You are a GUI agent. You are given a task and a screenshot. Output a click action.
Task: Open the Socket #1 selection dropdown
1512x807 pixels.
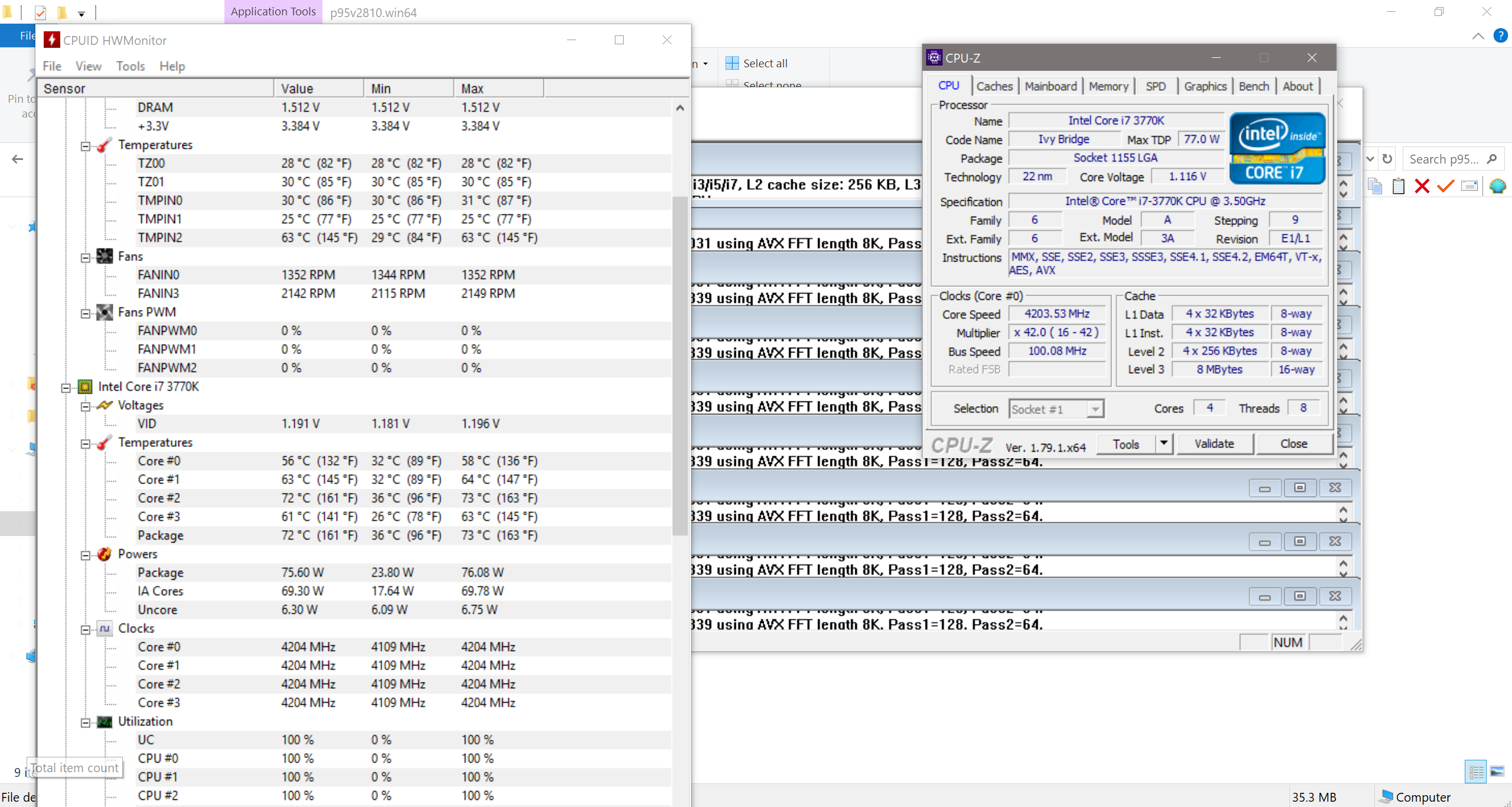(x=1096, y=409)
